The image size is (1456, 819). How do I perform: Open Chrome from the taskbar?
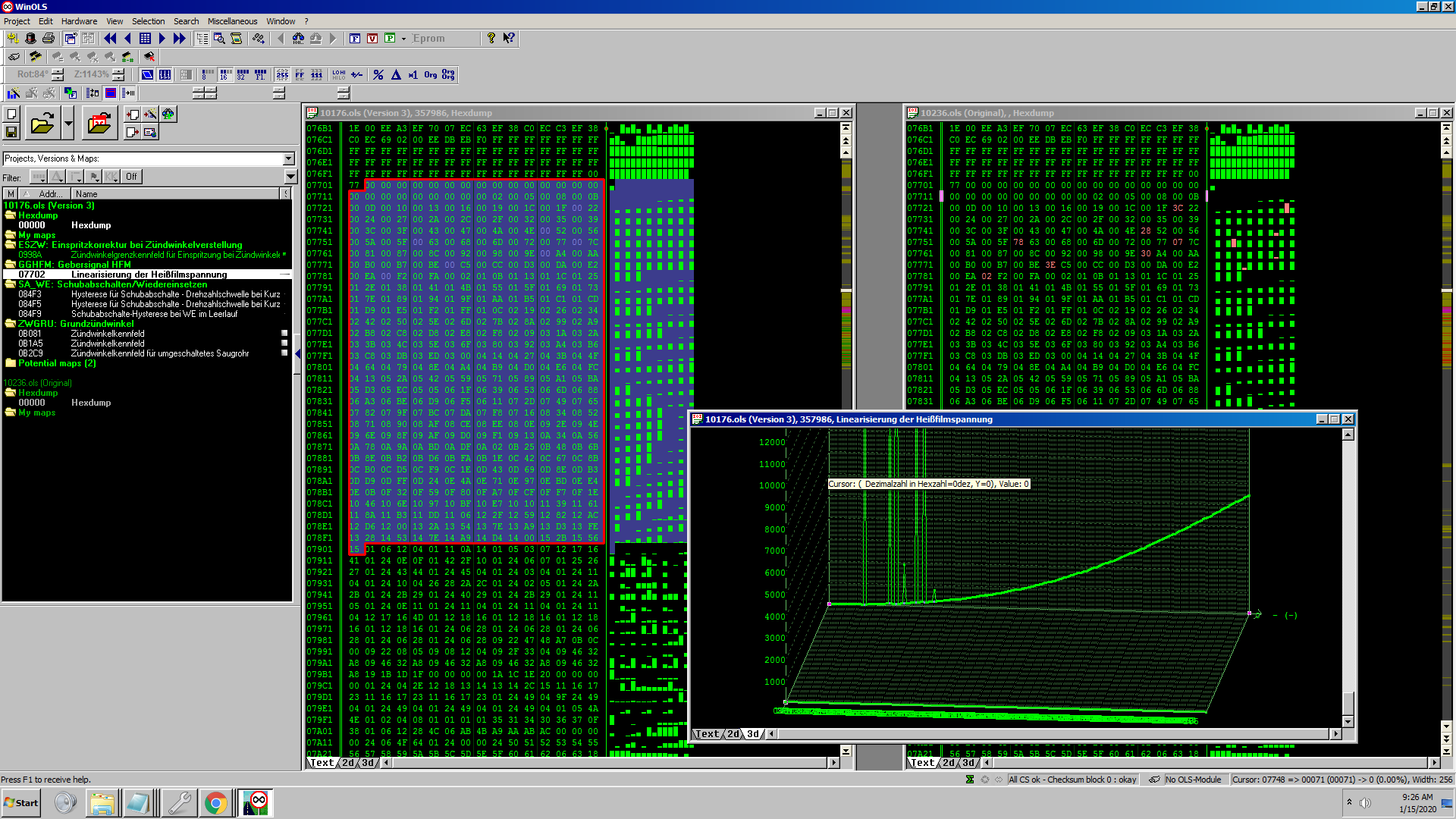coord(216,803)
